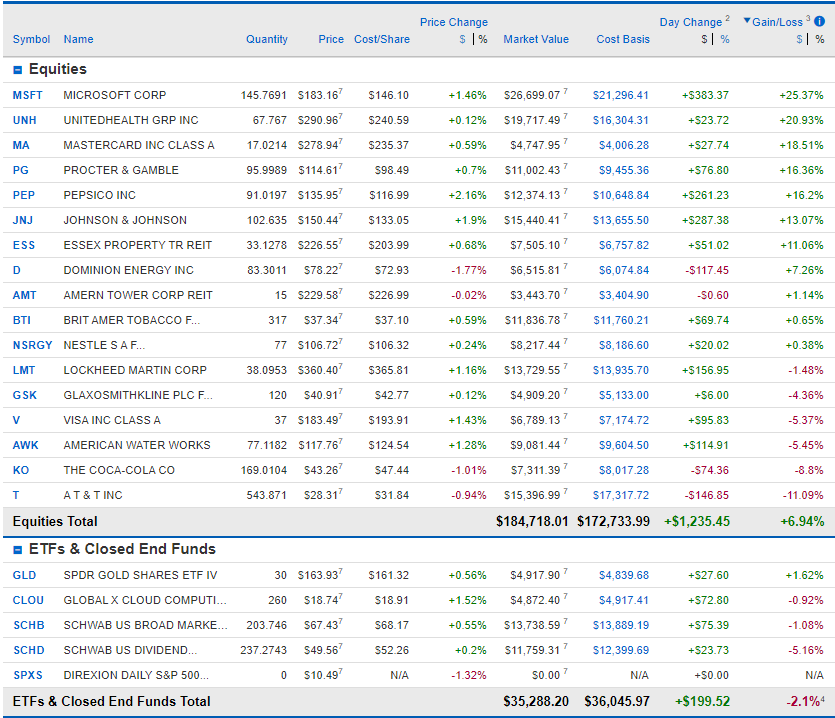Open the BTI symbol link
This screenshot has height=718, width=835.
point(22,321)
